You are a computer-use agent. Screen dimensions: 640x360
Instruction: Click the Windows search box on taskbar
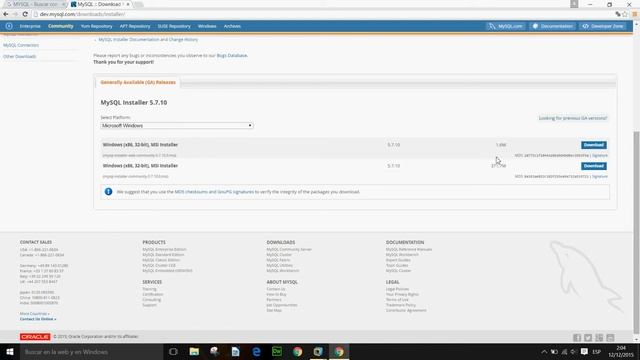tap(91, 351)
